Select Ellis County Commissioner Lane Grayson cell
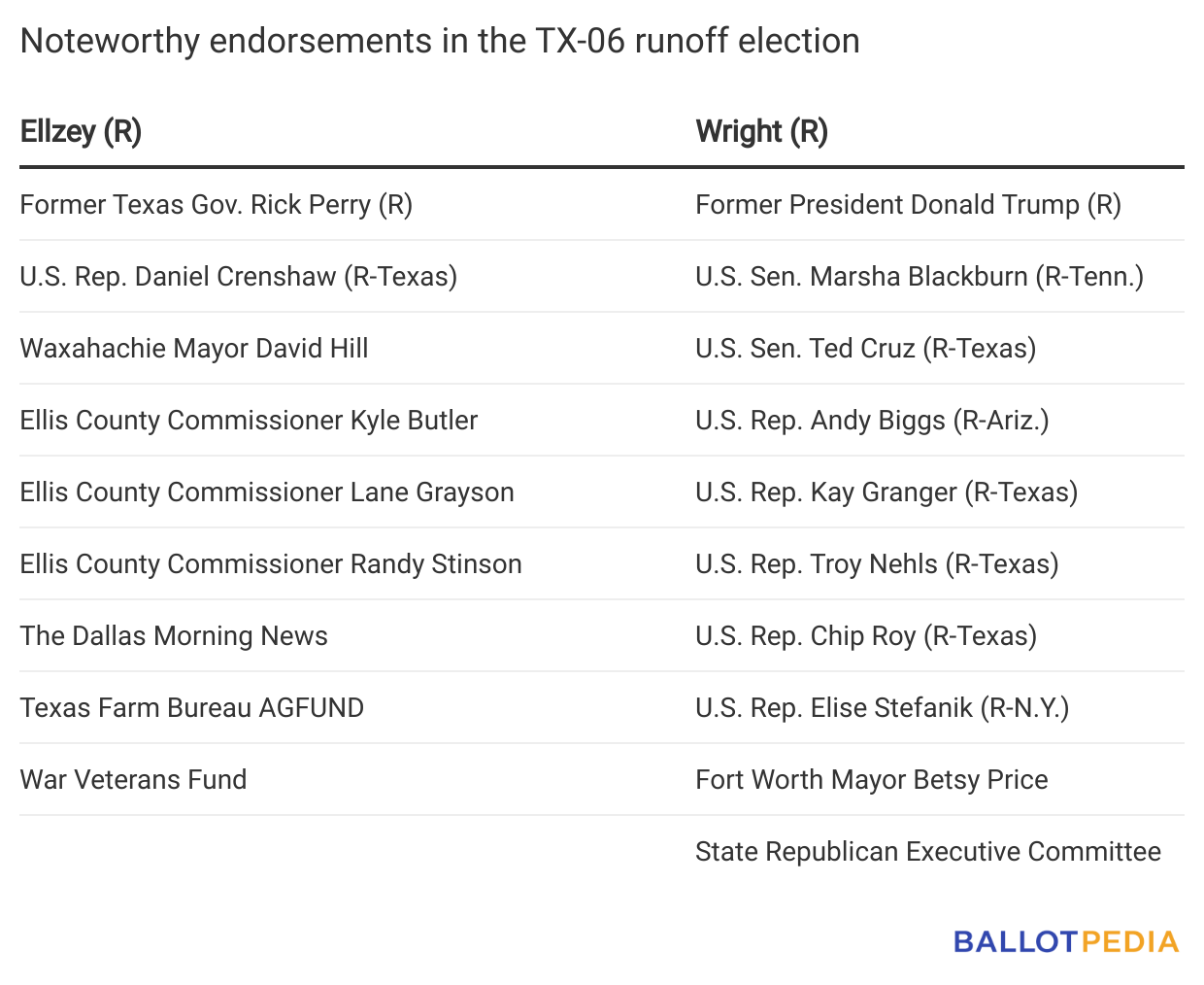The width and height of the screenshot is (1204, 985). [x=267, y=492]
